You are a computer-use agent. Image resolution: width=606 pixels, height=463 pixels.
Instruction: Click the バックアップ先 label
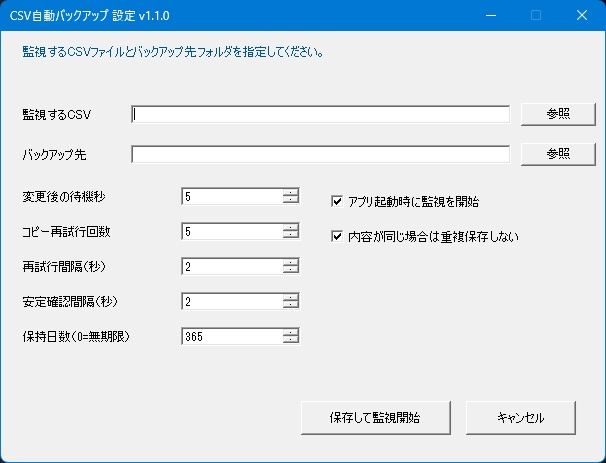tap(54, 155)
